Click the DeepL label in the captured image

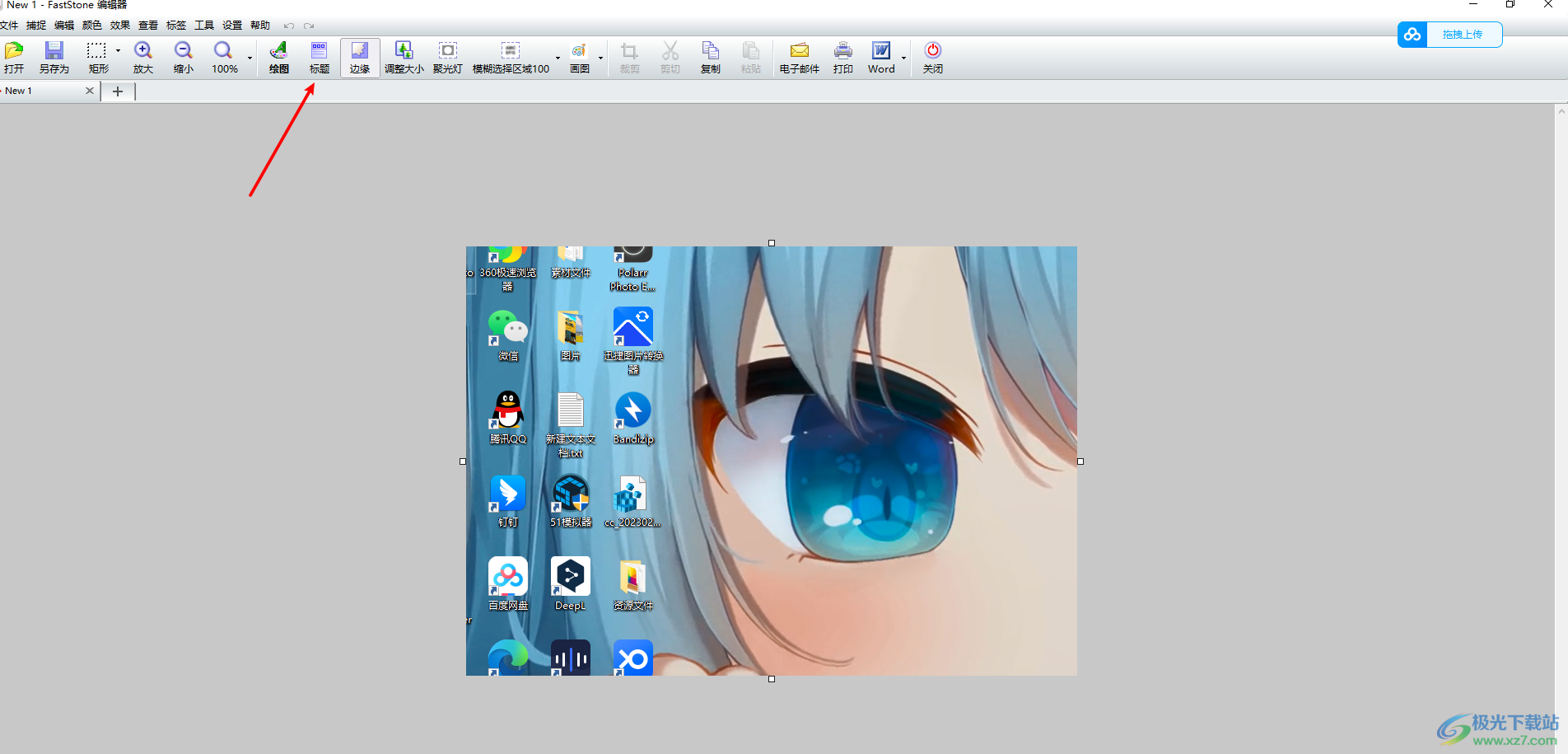(571, 606)
